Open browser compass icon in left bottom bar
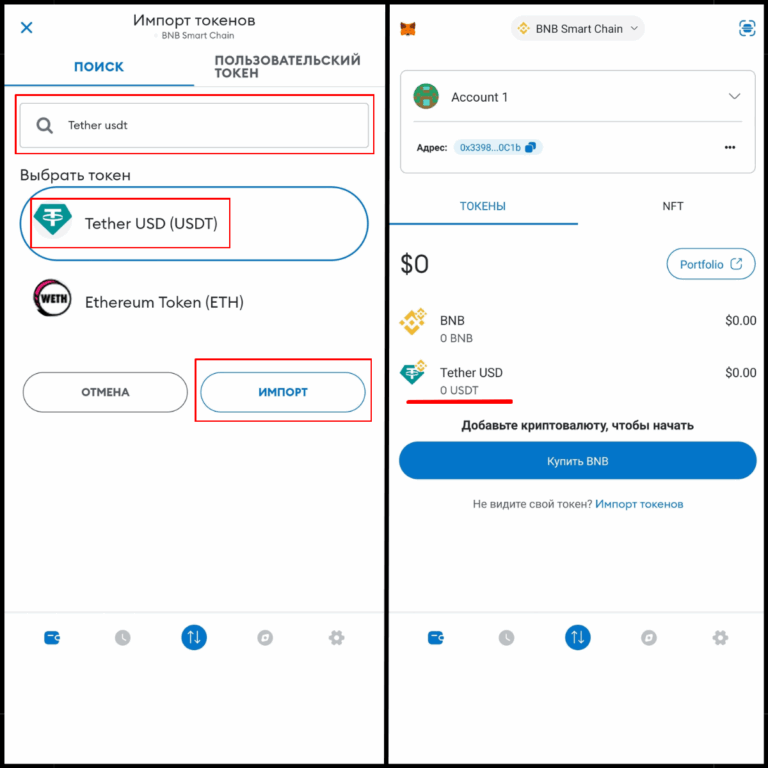Screen dimensions: 768x768 point(265,637)
